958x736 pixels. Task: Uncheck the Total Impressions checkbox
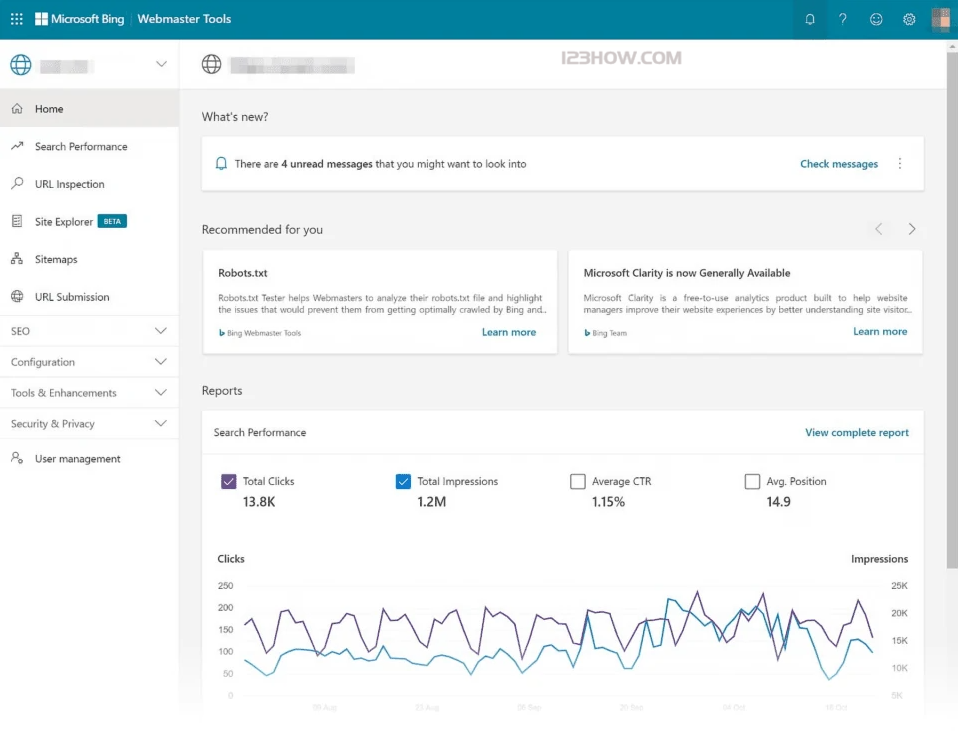point(403,482)
